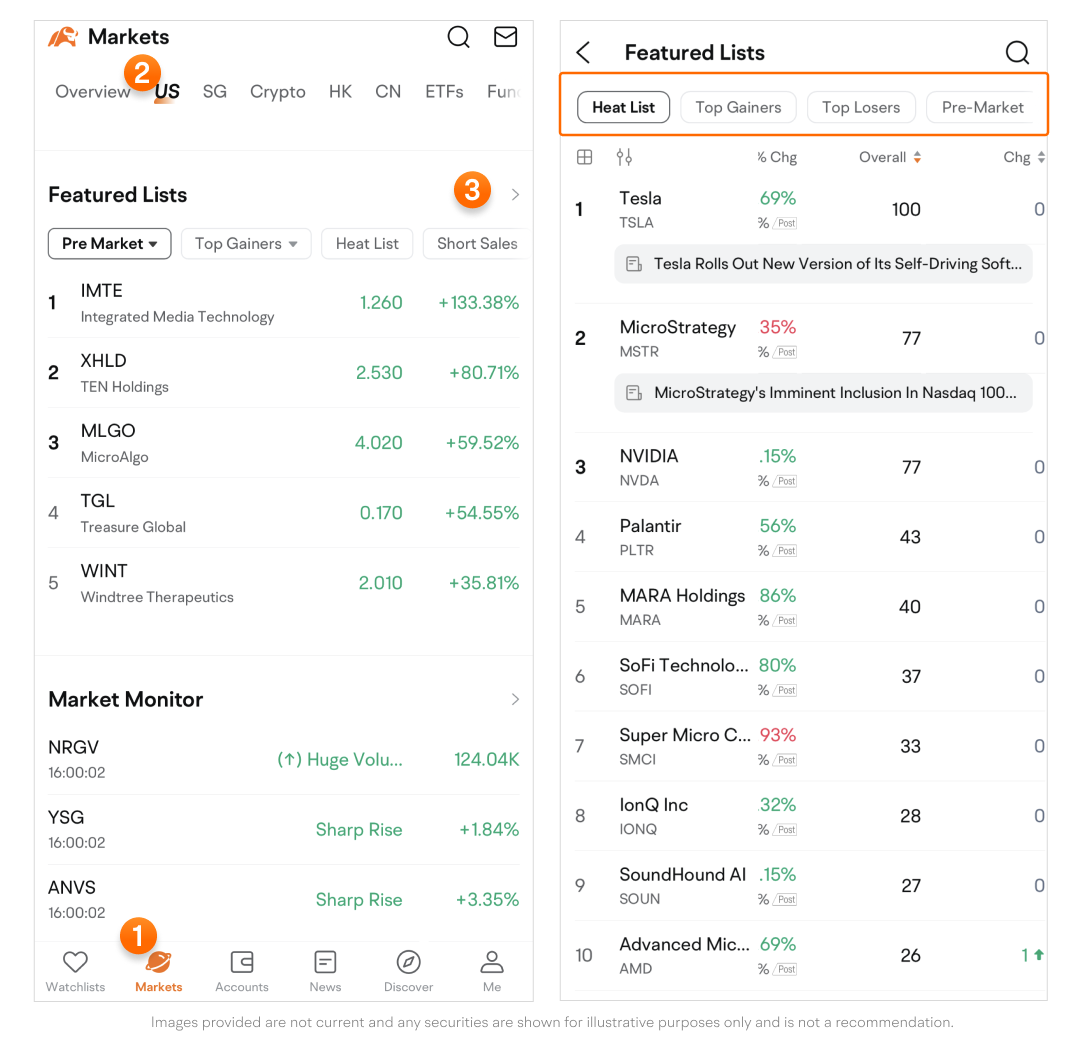
Task: Sort list by Chg column
Action: [1023, 157]
